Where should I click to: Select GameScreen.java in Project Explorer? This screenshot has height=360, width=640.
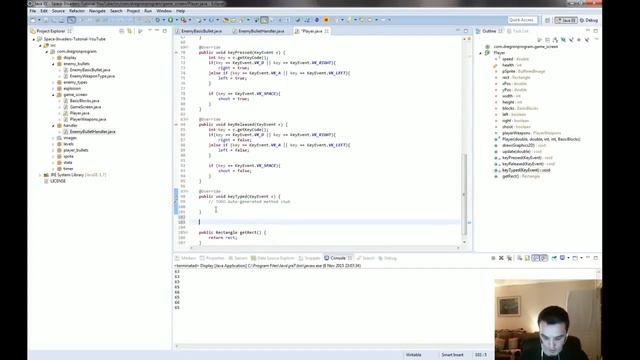point(85,107)
